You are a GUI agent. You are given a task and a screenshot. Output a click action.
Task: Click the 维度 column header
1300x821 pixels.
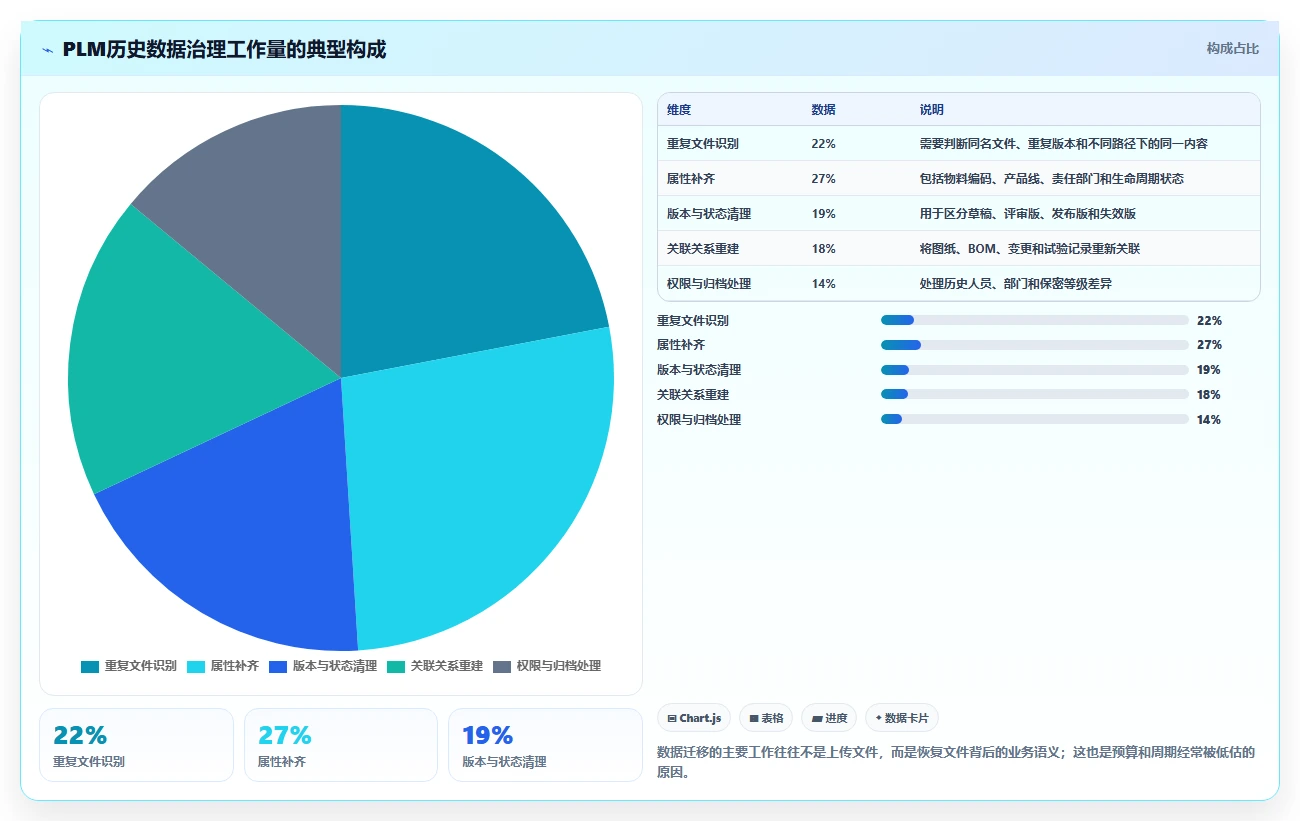679,110
